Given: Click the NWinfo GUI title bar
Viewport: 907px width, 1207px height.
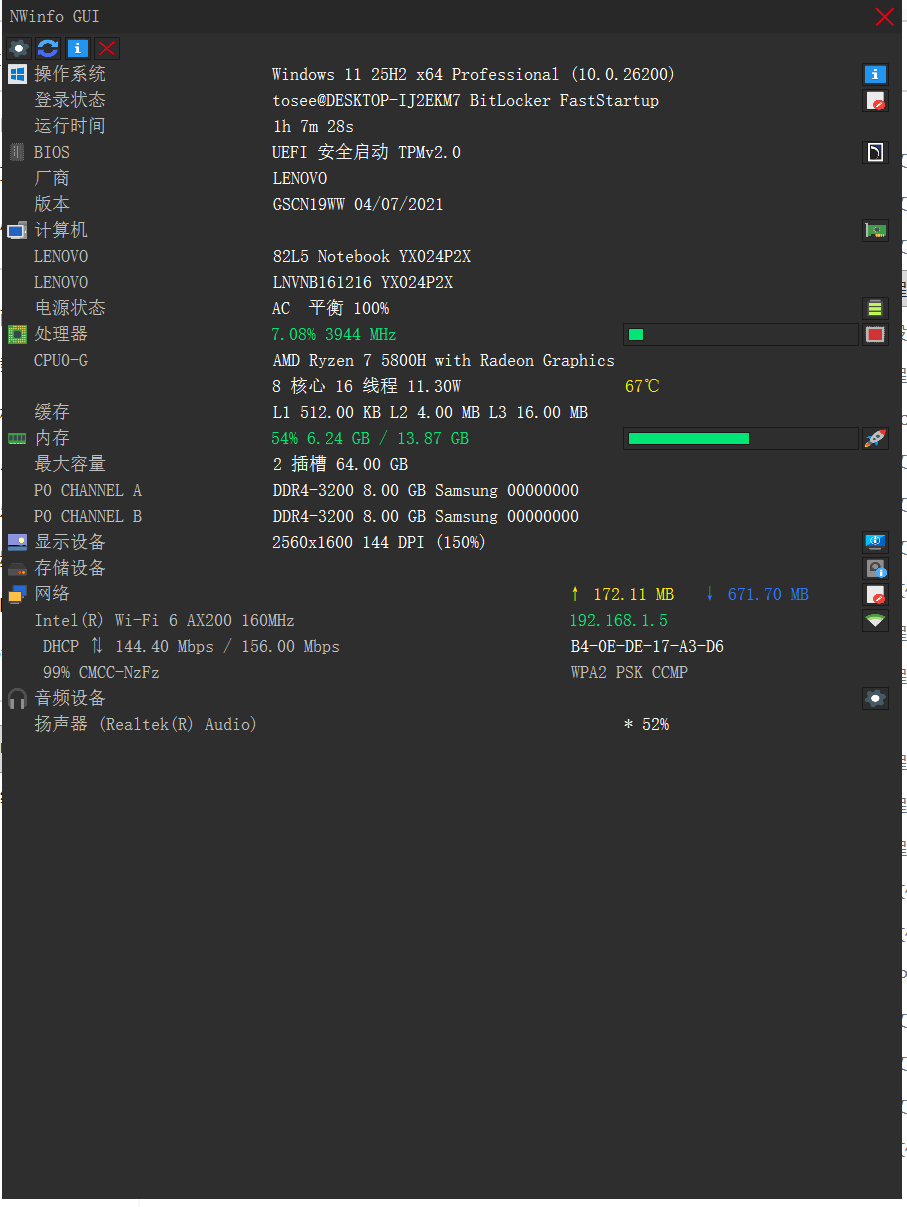Looking at the screenshot, I should tap(400, 17).
